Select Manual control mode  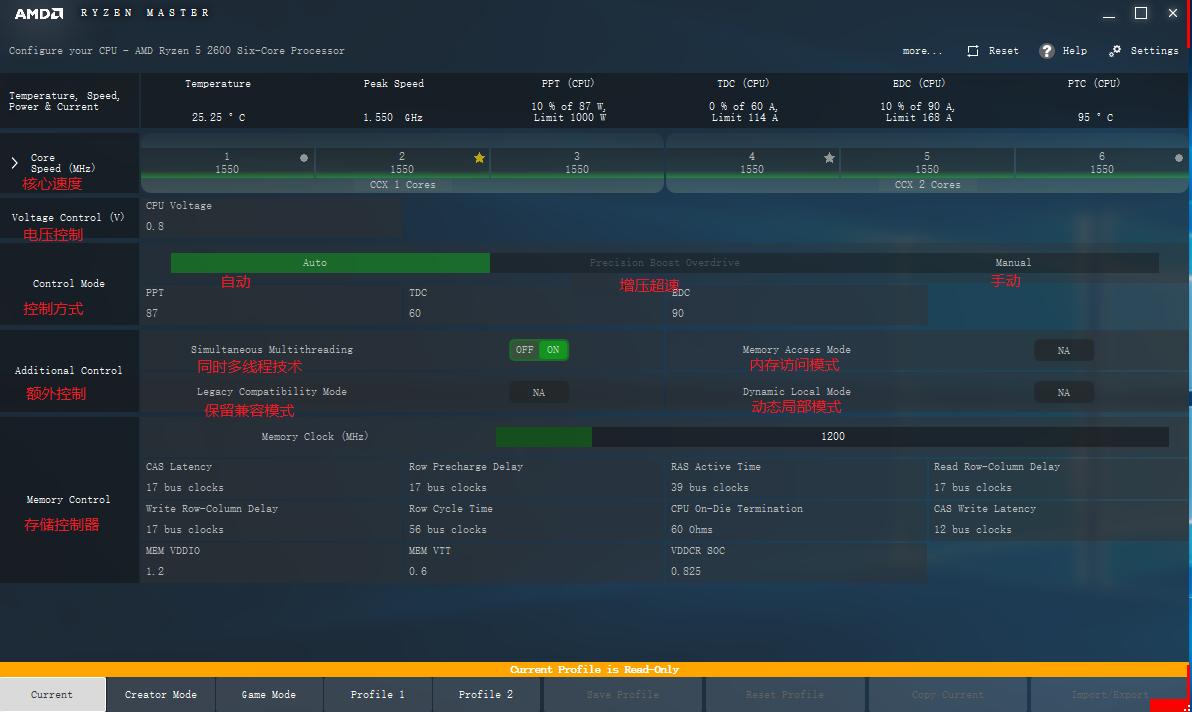click(1013, 263)
